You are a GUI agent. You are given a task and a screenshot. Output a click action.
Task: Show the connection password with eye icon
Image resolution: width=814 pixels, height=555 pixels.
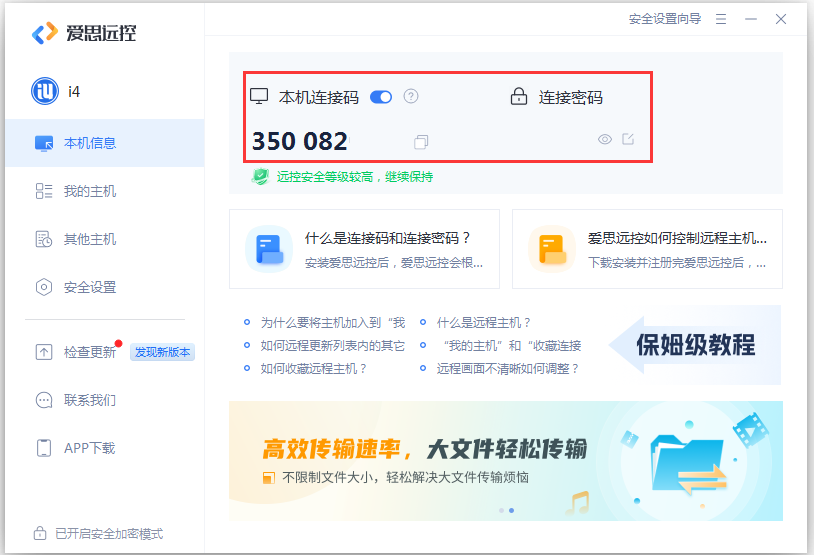pos(605,139)
